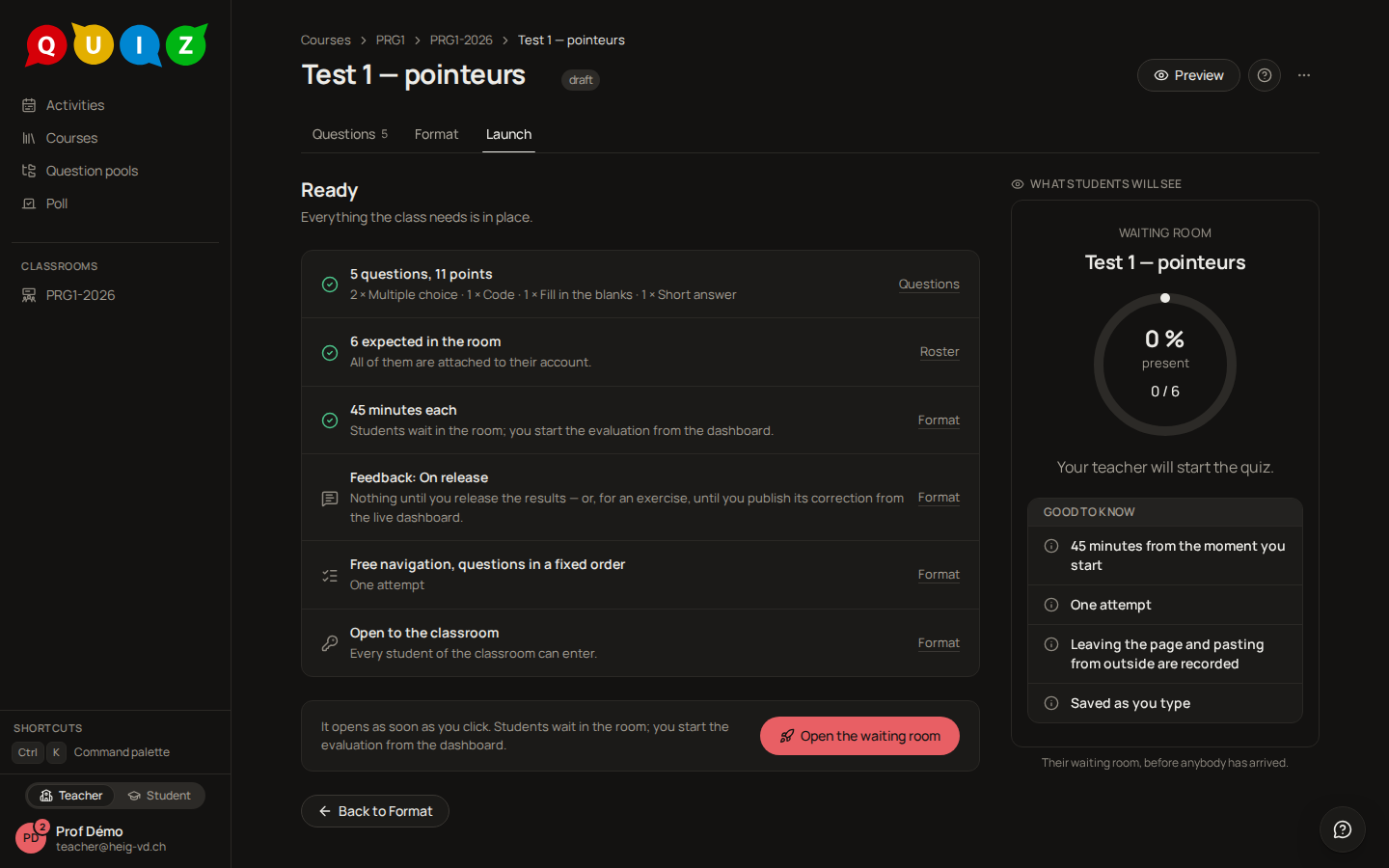The height and width of the screenshot is (868, 1389).
Task: Click Format link for Feedback: On release
Action: [939, 498]
